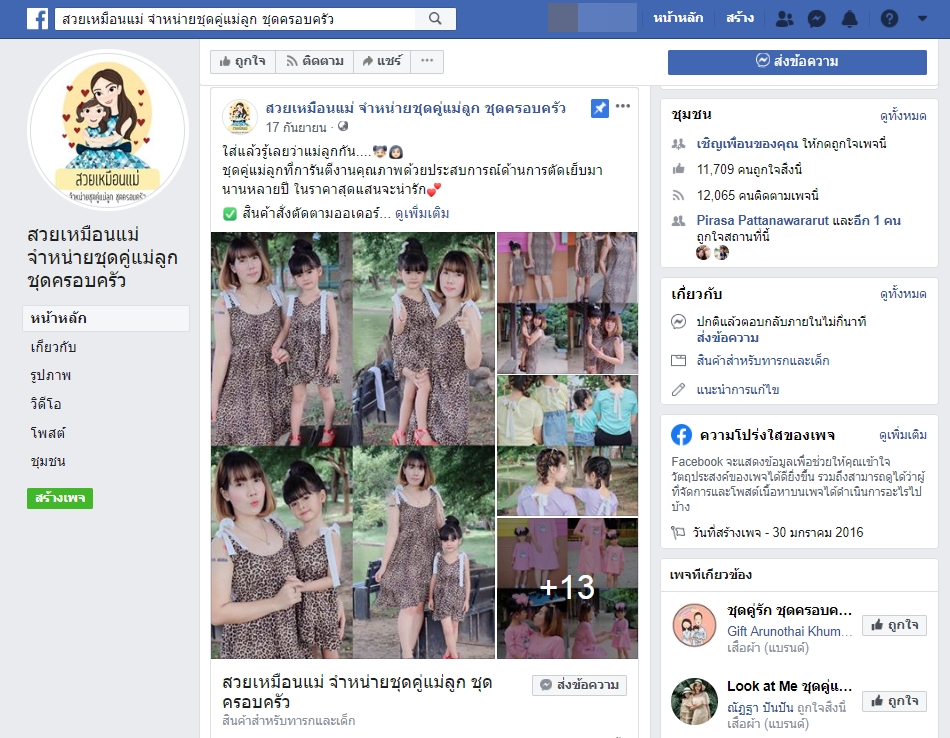This screenshot has height=738, width=950.
Task: Click the help question mark icon
Action: (x=889, y=19)
